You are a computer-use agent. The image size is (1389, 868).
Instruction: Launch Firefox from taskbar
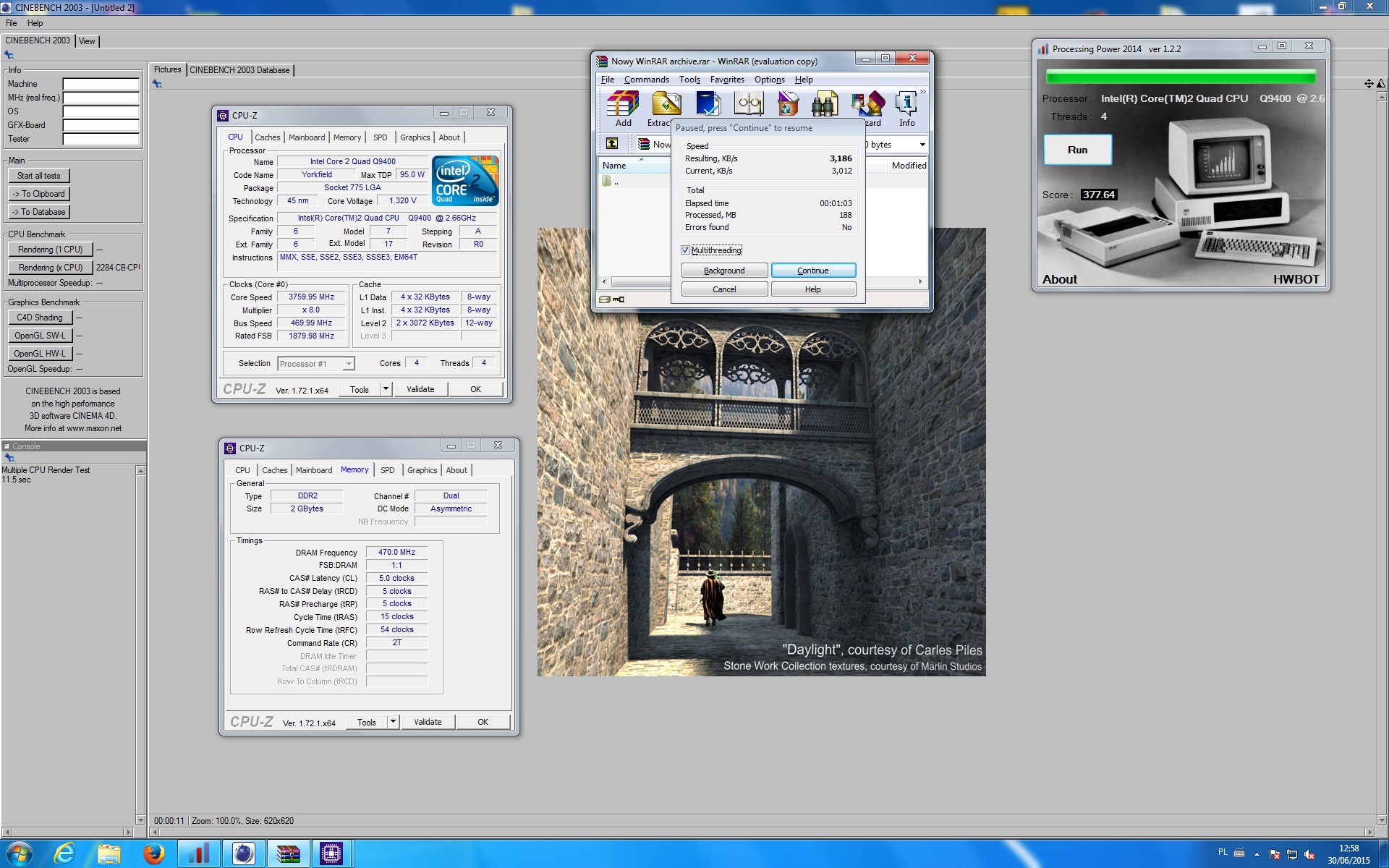pyautogui.click(x=153, y=854)
